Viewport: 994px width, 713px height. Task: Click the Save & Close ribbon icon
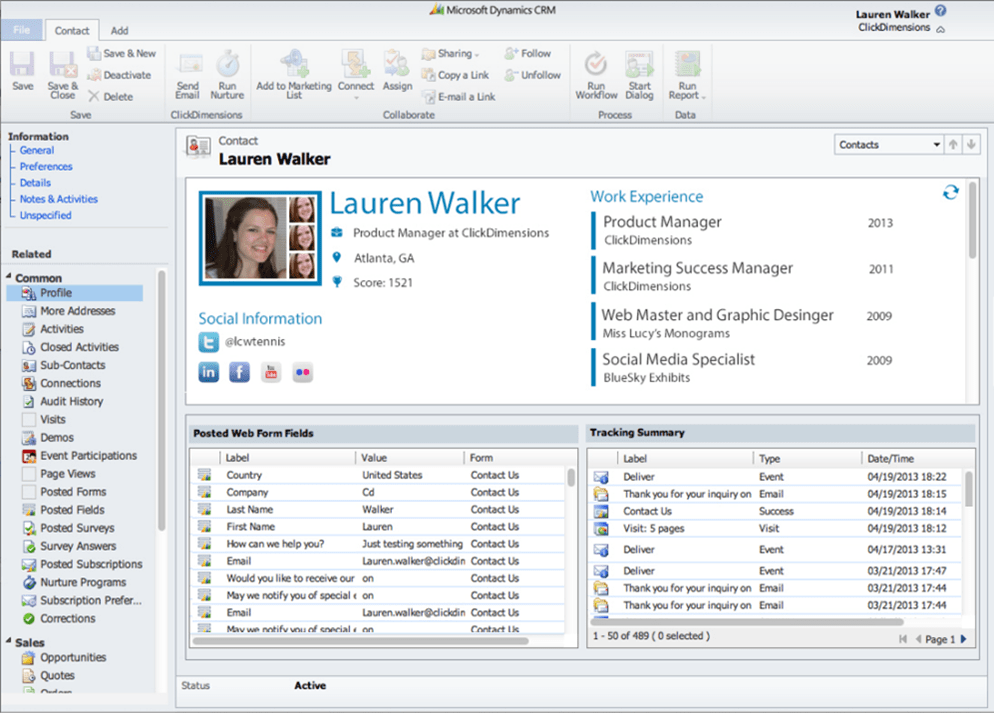pyautogui.click(x=63, y=67)
